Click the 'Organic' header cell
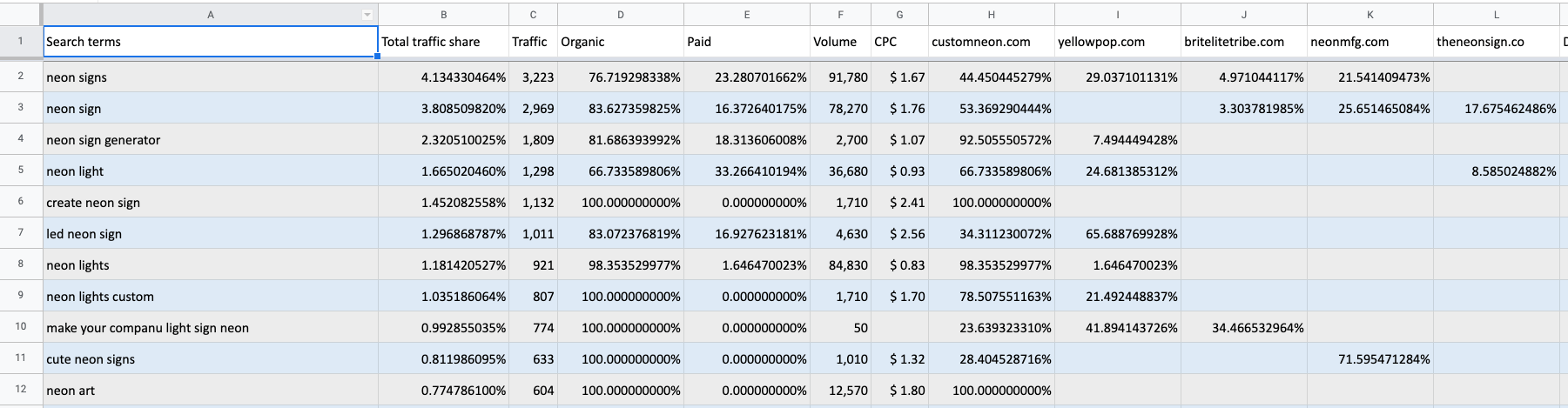Screen dimensions: 1568x408 point(621,42)
